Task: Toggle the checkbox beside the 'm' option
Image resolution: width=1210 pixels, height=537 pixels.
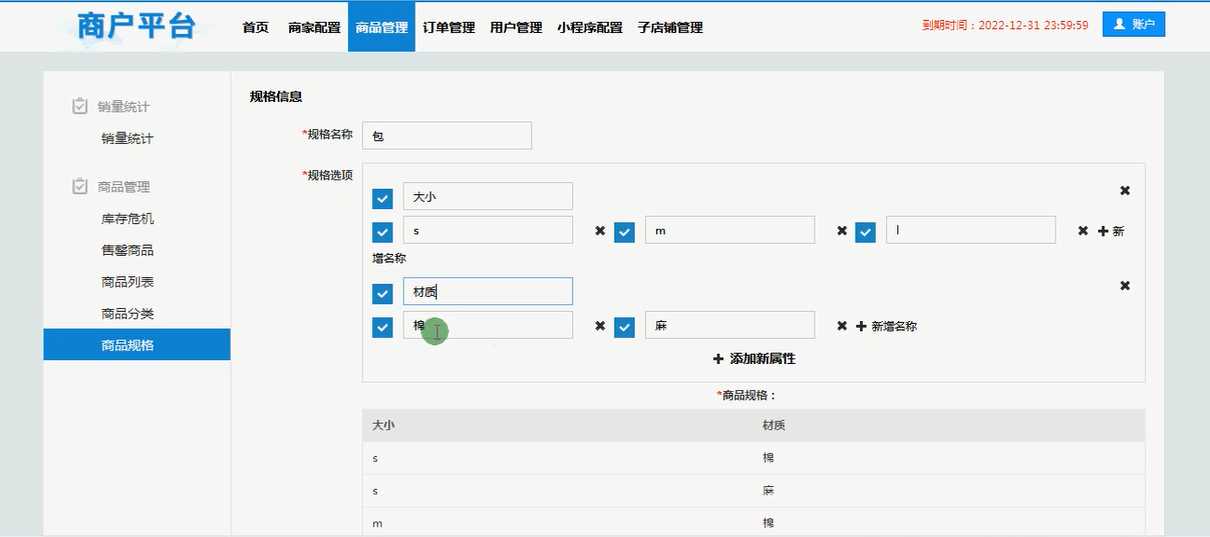Action: (625, 232)
